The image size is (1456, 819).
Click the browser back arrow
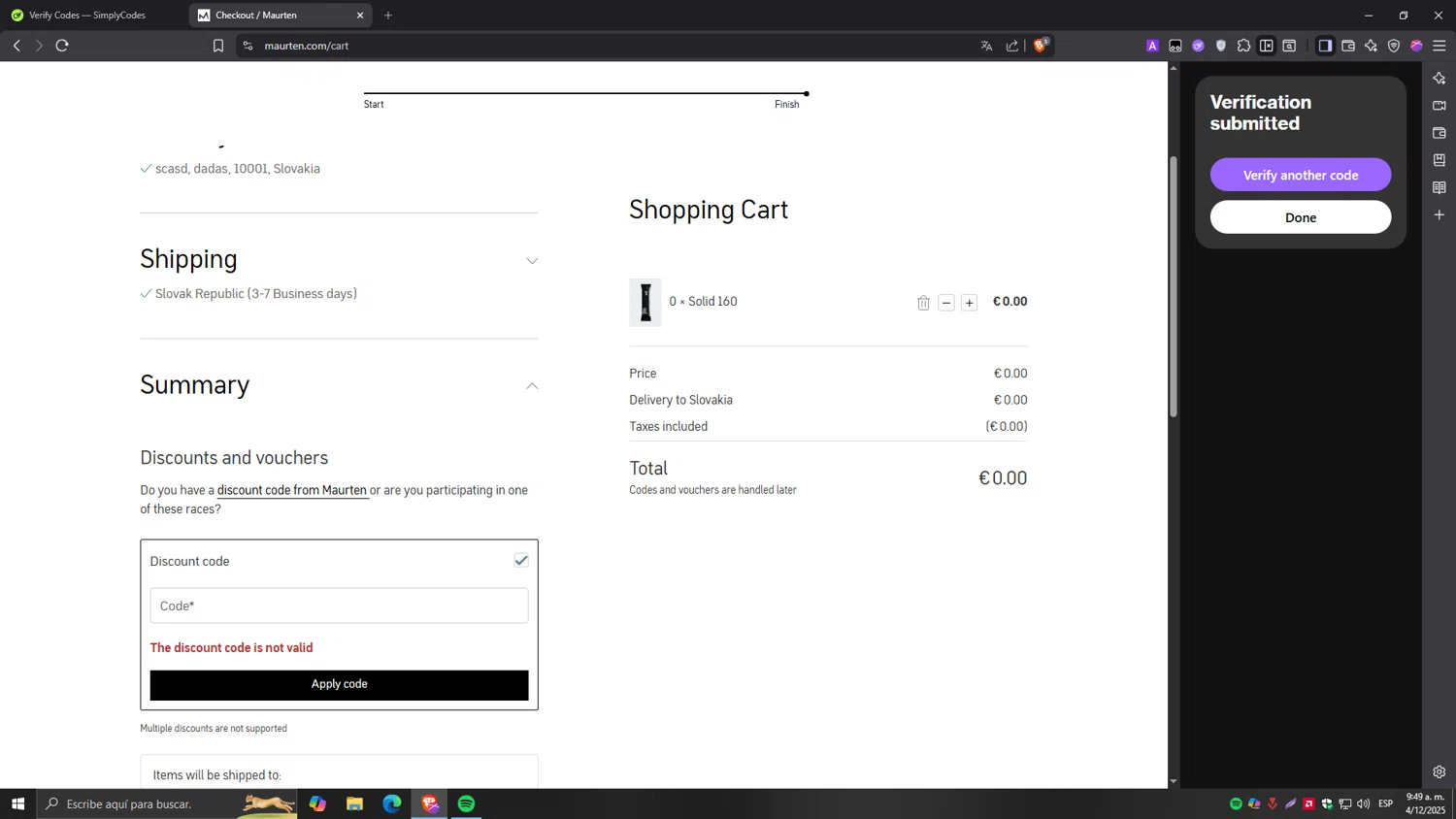[17, 46]
